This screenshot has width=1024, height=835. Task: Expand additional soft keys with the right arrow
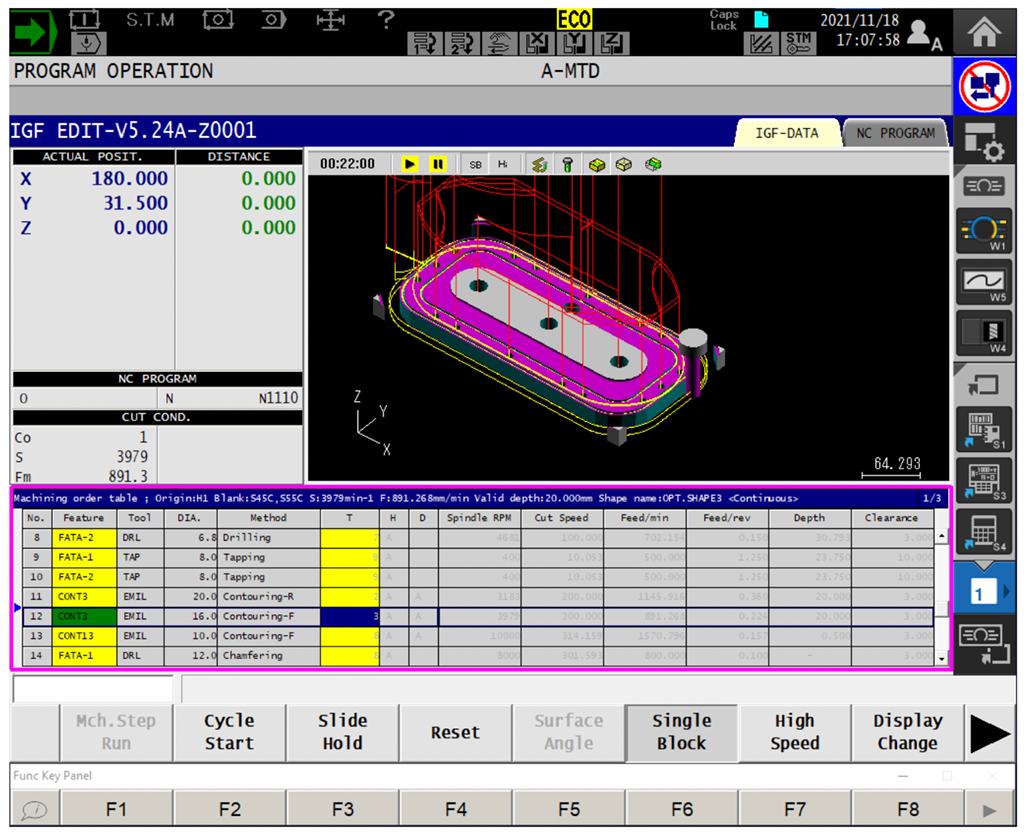pos(991,733)
